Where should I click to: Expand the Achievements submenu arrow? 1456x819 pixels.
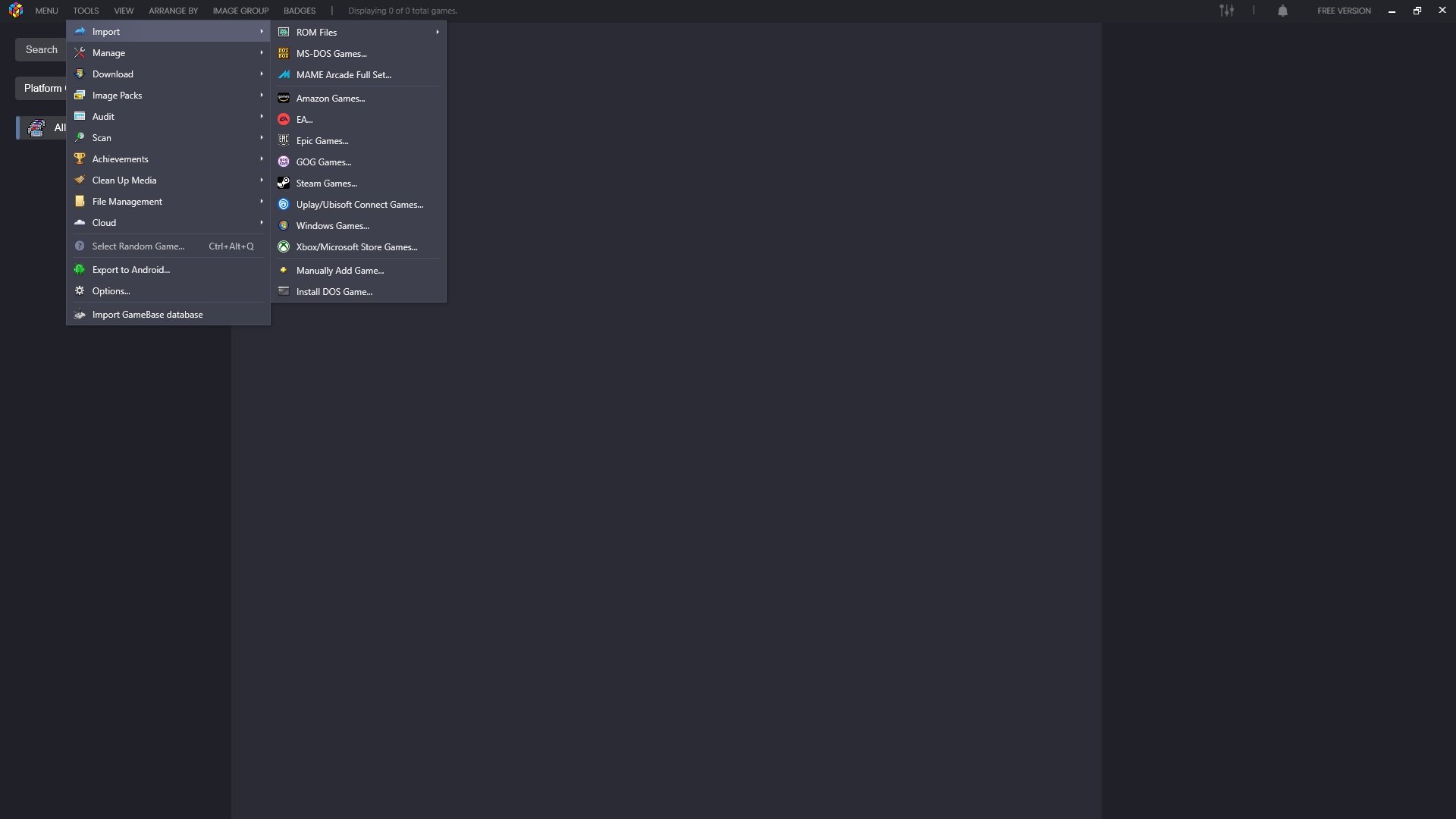[262, 159]
